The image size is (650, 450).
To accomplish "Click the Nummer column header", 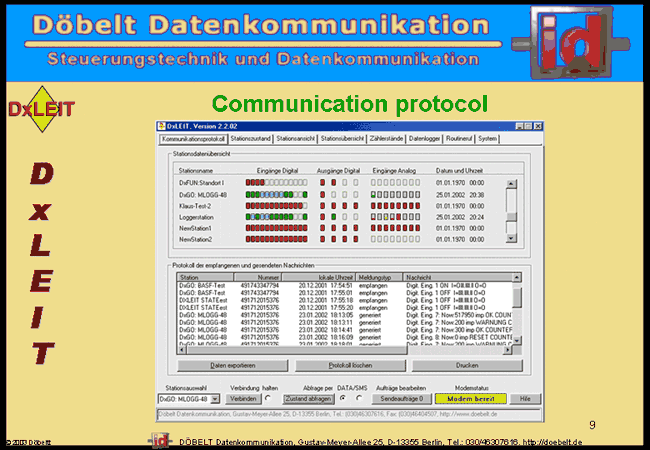I will pyautogui.click(x=258, y=277).
